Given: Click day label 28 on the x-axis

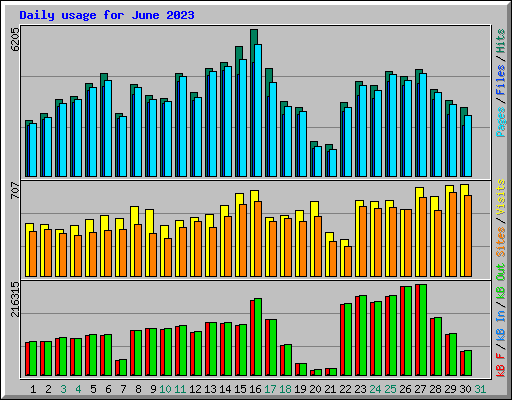Looking at the screenshot, I should 435,389.
